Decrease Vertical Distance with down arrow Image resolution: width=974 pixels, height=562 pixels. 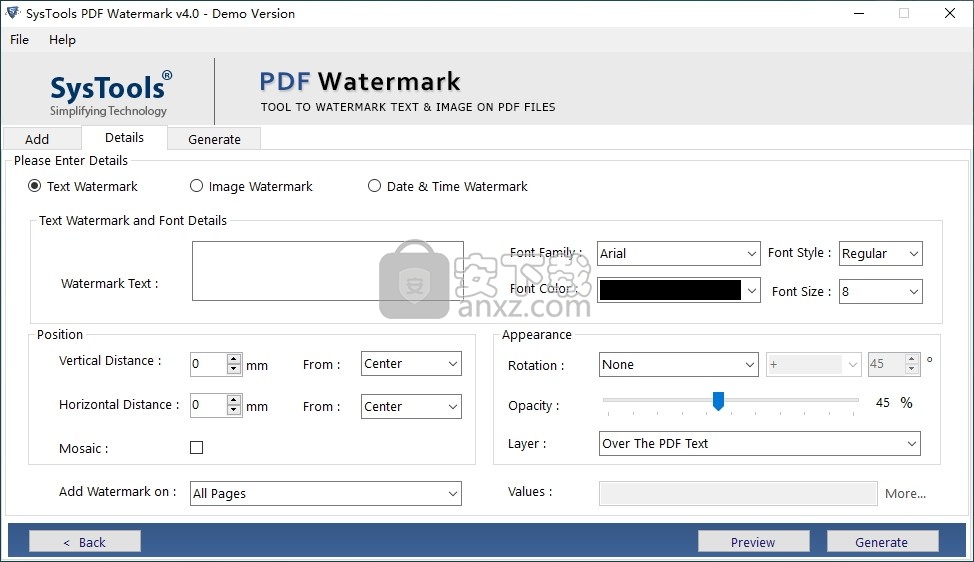pyautogui.click(x=234, y=369)
